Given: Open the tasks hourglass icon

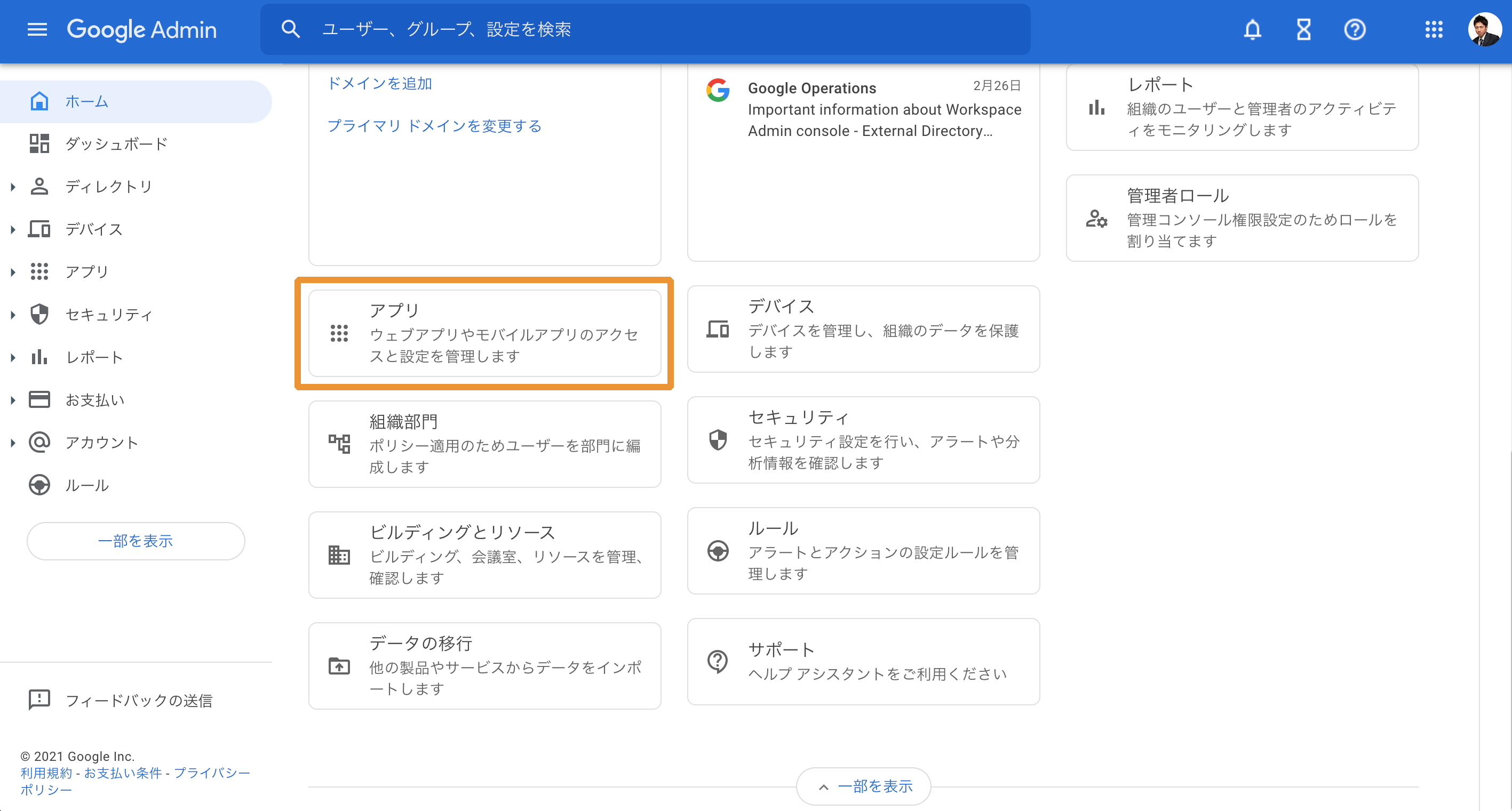Looking at the screenshot, I should (1303, 29).
